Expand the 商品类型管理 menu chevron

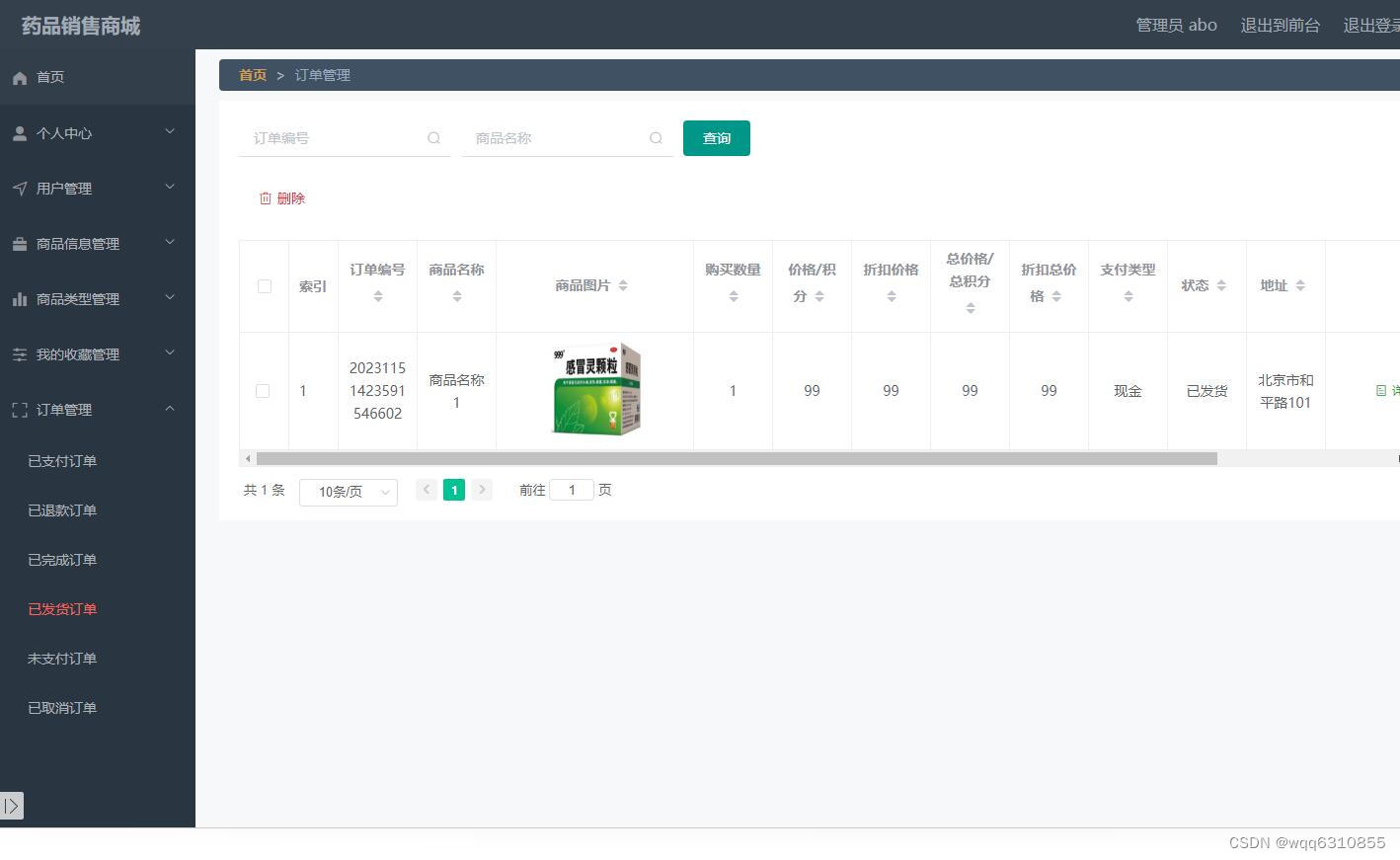click(170, 297)
